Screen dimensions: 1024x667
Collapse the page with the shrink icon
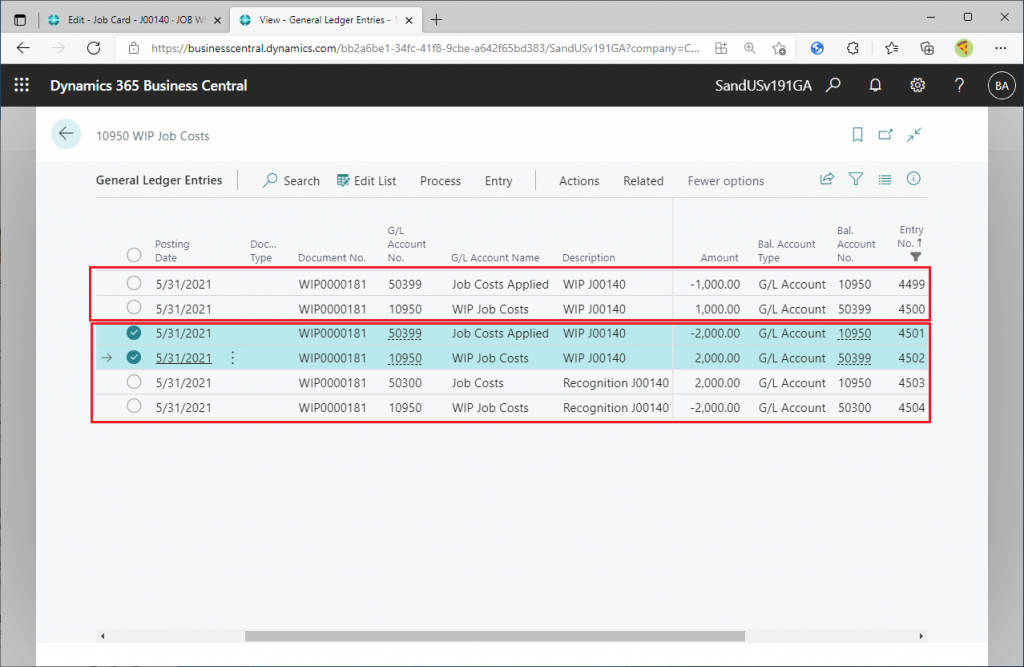tap(914, 135)
